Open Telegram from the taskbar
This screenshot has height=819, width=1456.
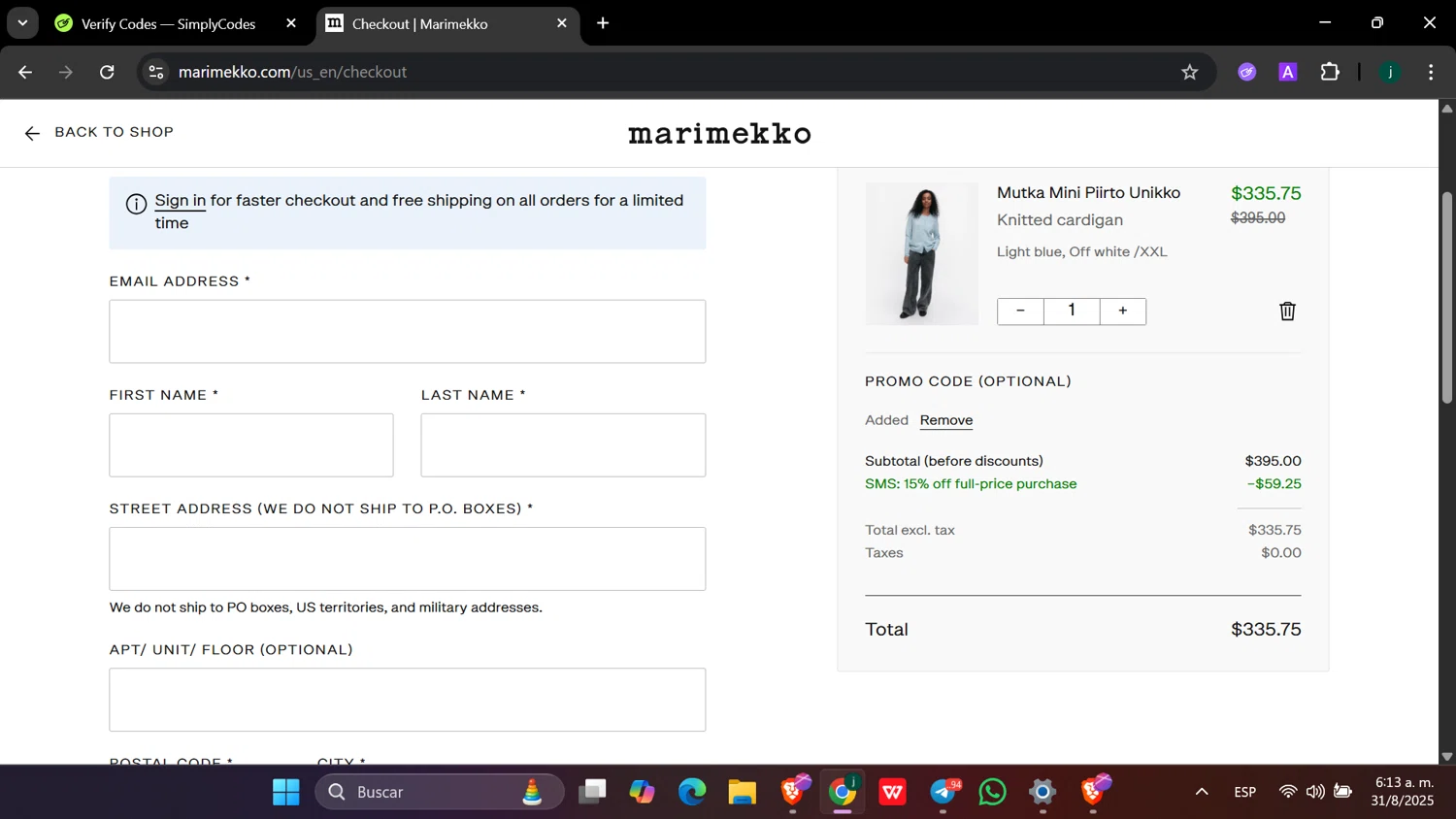(943, 792)
